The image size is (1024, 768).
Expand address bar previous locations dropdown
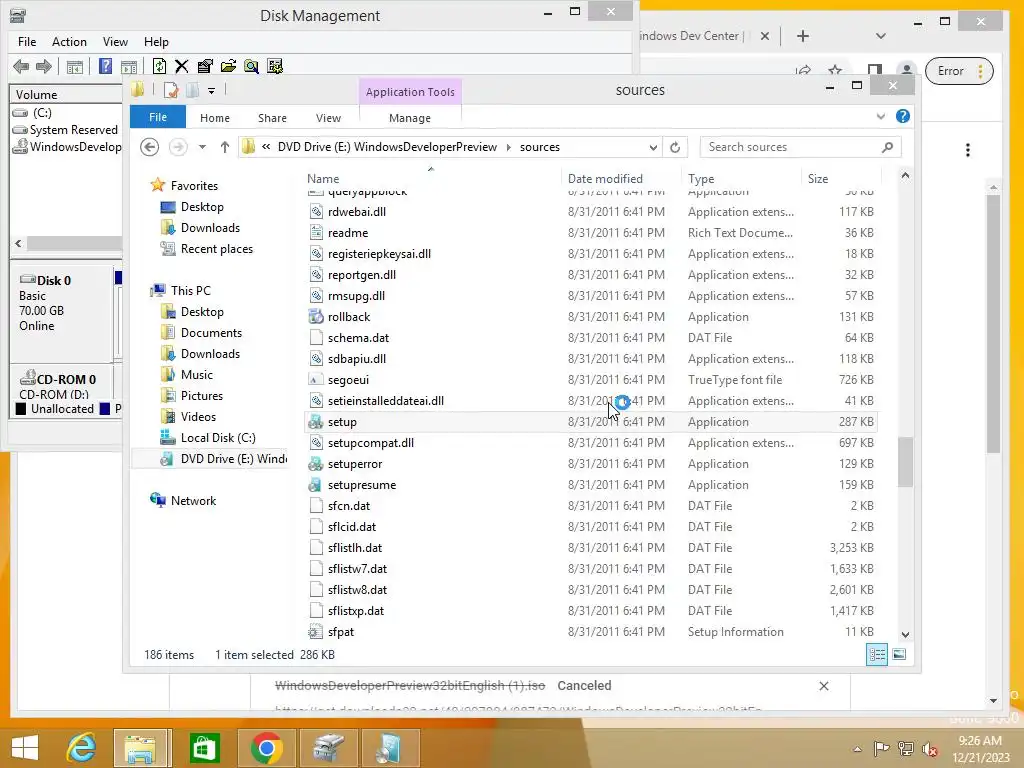(652, 147)
